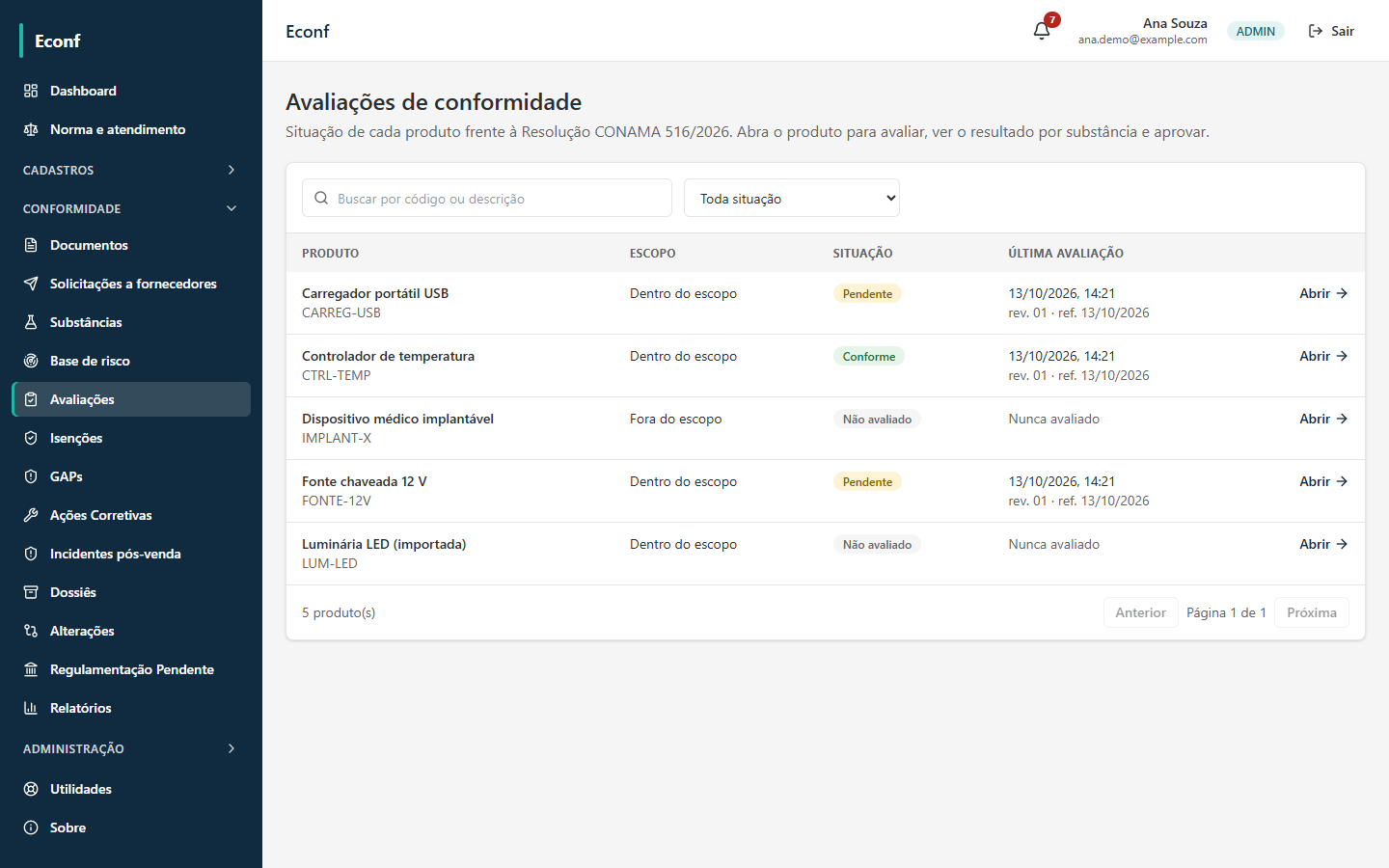Click the Documentos file icon

31,245
